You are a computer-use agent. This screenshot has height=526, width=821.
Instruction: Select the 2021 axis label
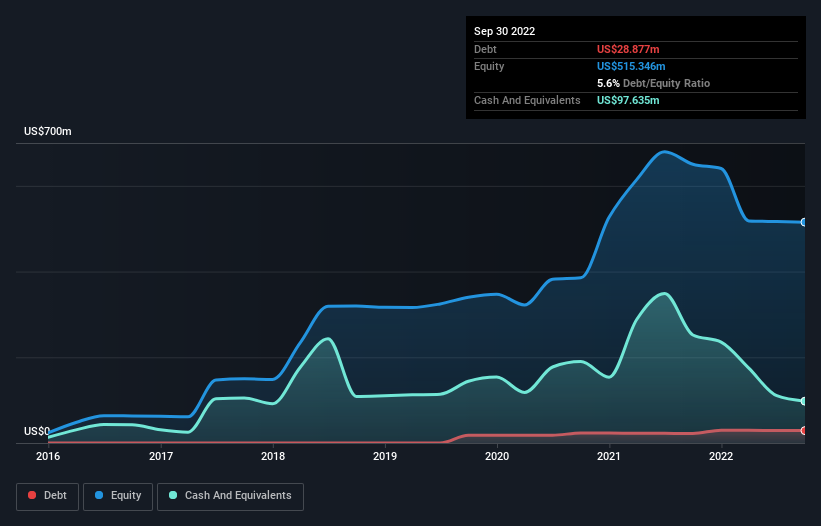point(609,456)
